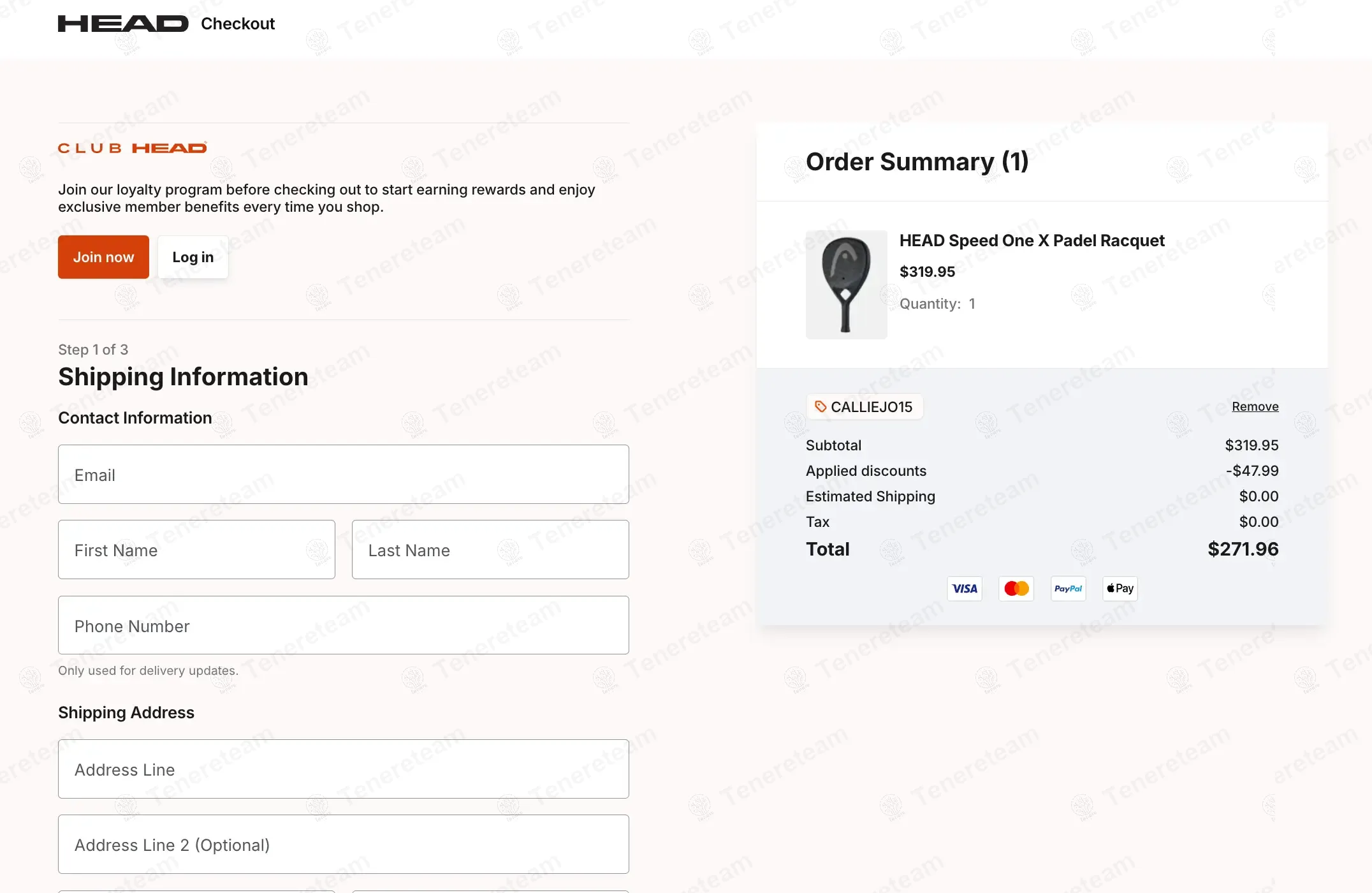Click the HEAD logo in the header
This screenshot has width=1372, height=893.
pyautogui.click(x=123, y=24)
